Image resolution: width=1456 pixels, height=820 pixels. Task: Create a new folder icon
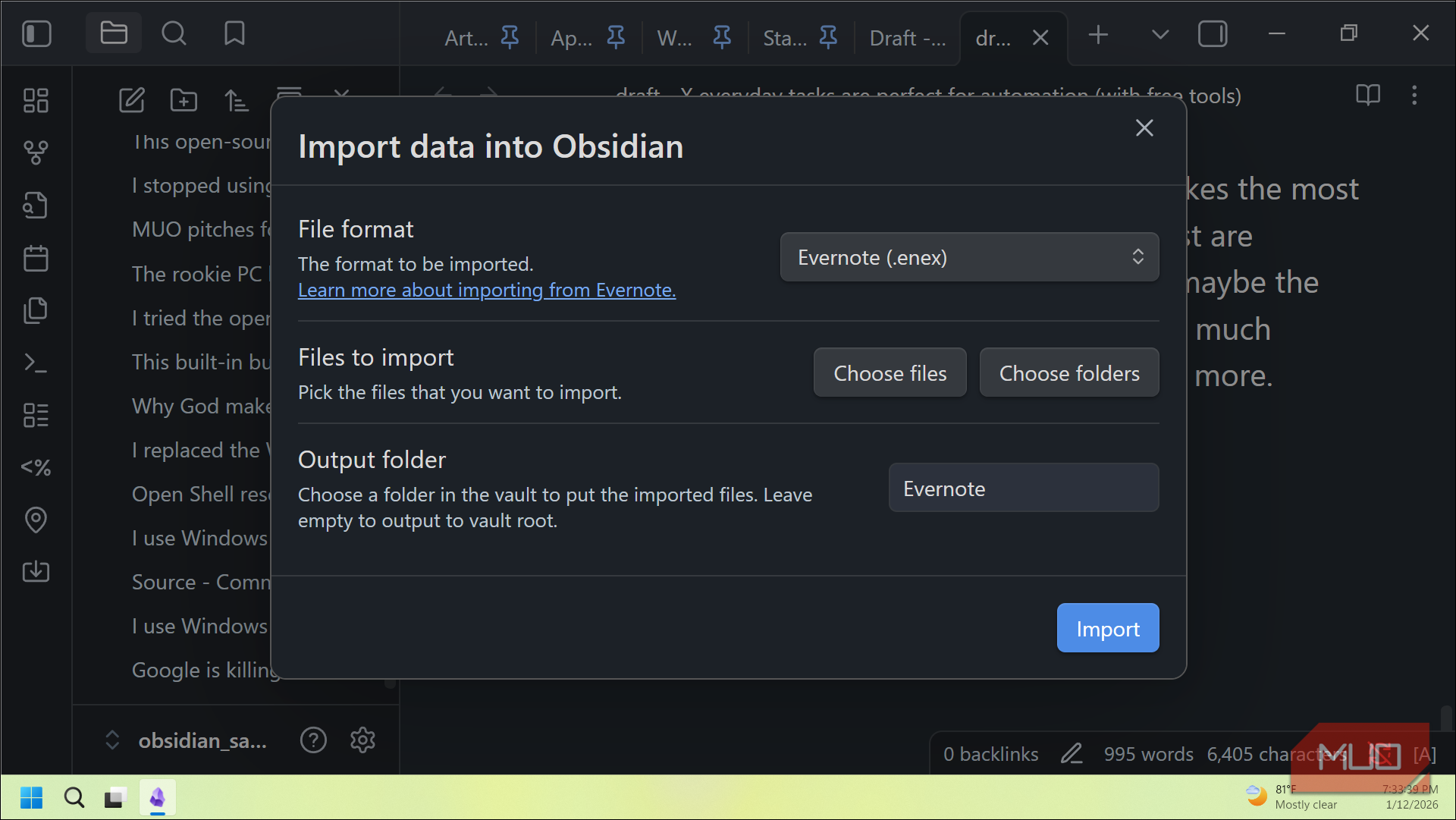pyautogui.click(x=184, y=100)
